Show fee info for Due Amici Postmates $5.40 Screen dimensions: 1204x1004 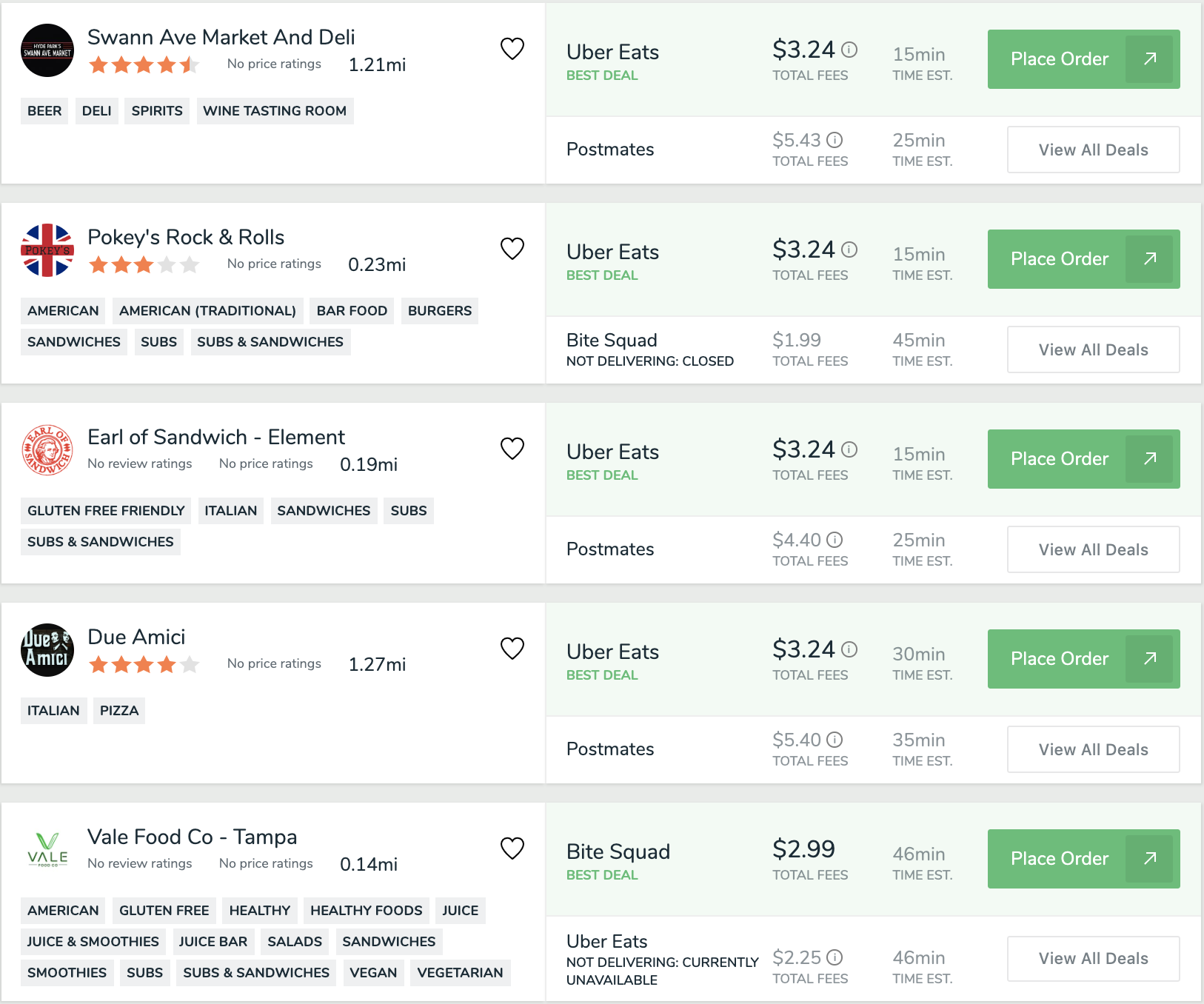click(x=835, y=740)
